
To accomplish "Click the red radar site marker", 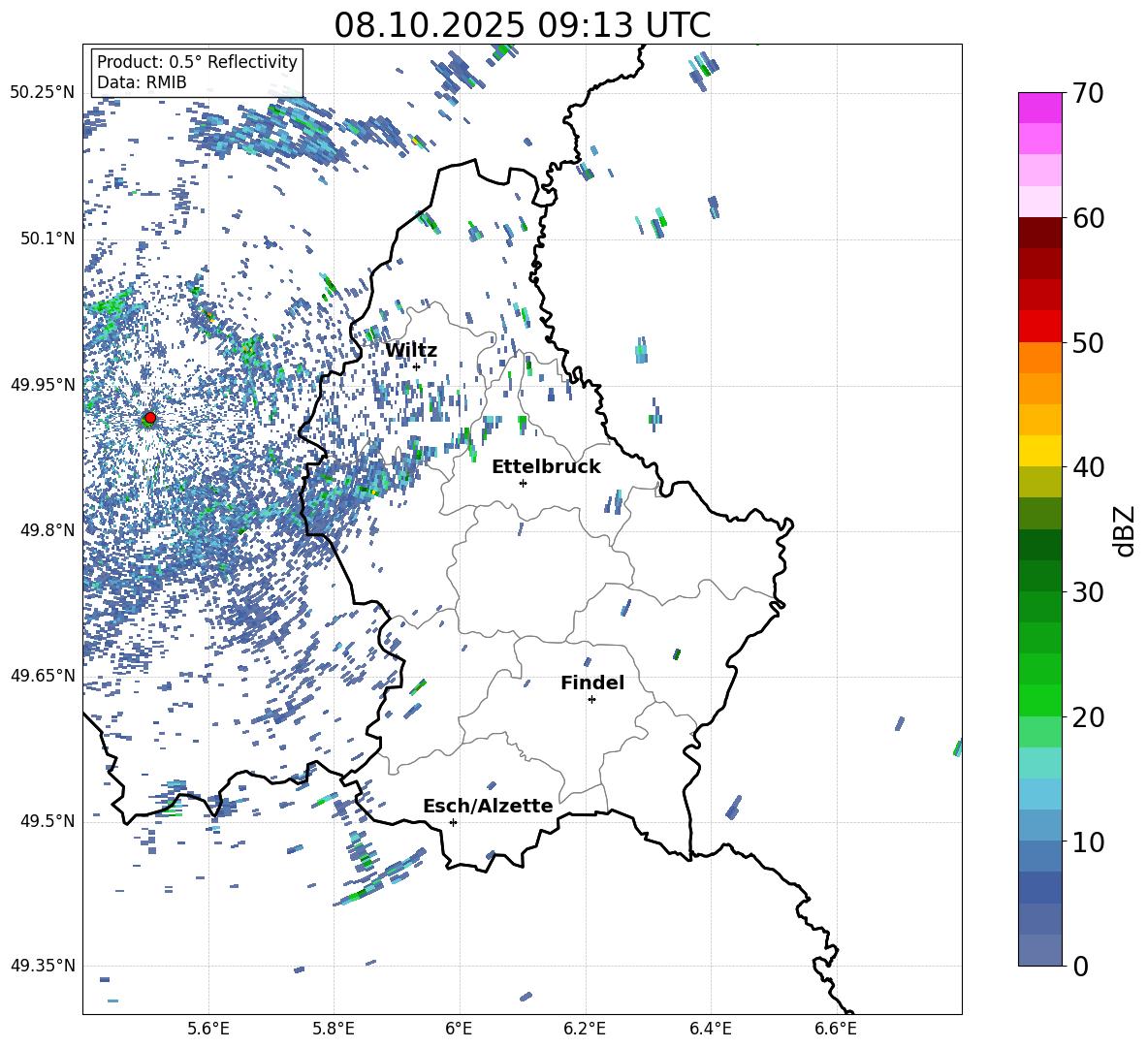I will coord(149,418).
